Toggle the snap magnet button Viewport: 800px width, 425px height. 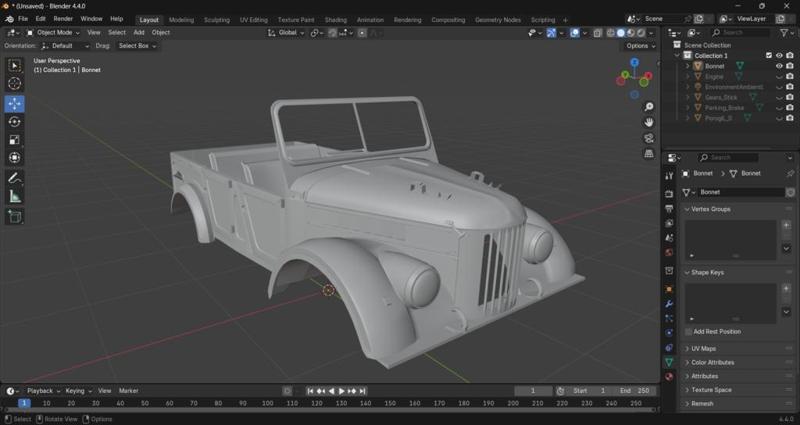click(x=333, y=33)
